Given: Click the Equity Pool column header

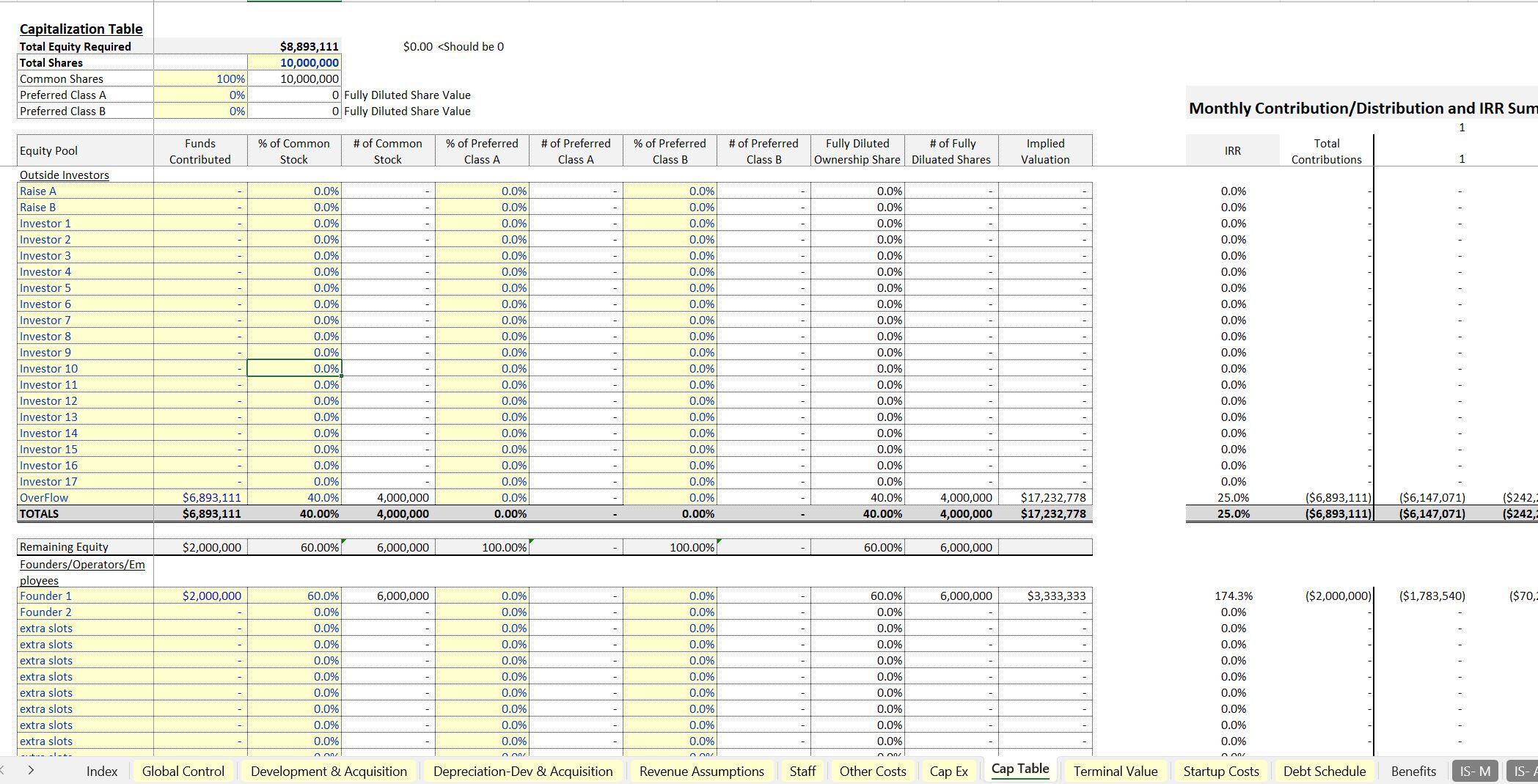Looking at the screenshot, I should 85,150.
